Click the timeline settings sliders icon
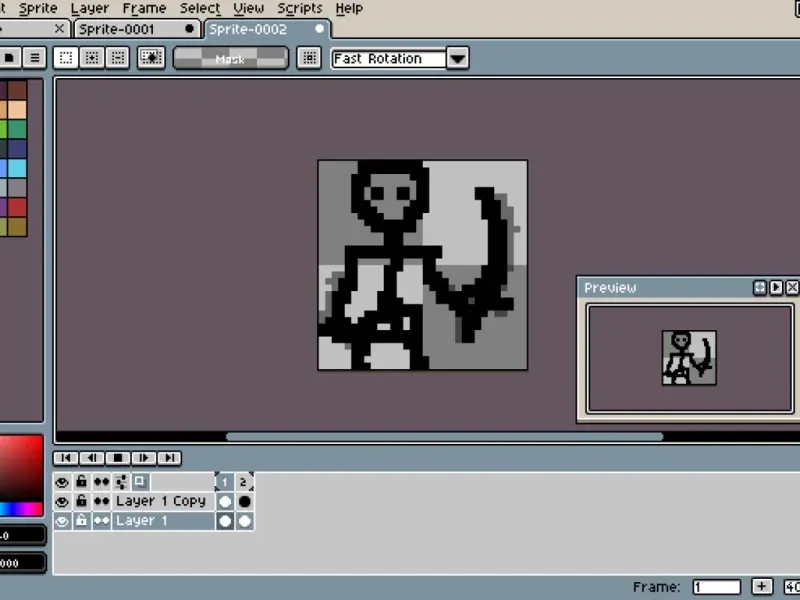Image resolution: width=800 pixels, height=600 pixels. [x=121, y=482]
